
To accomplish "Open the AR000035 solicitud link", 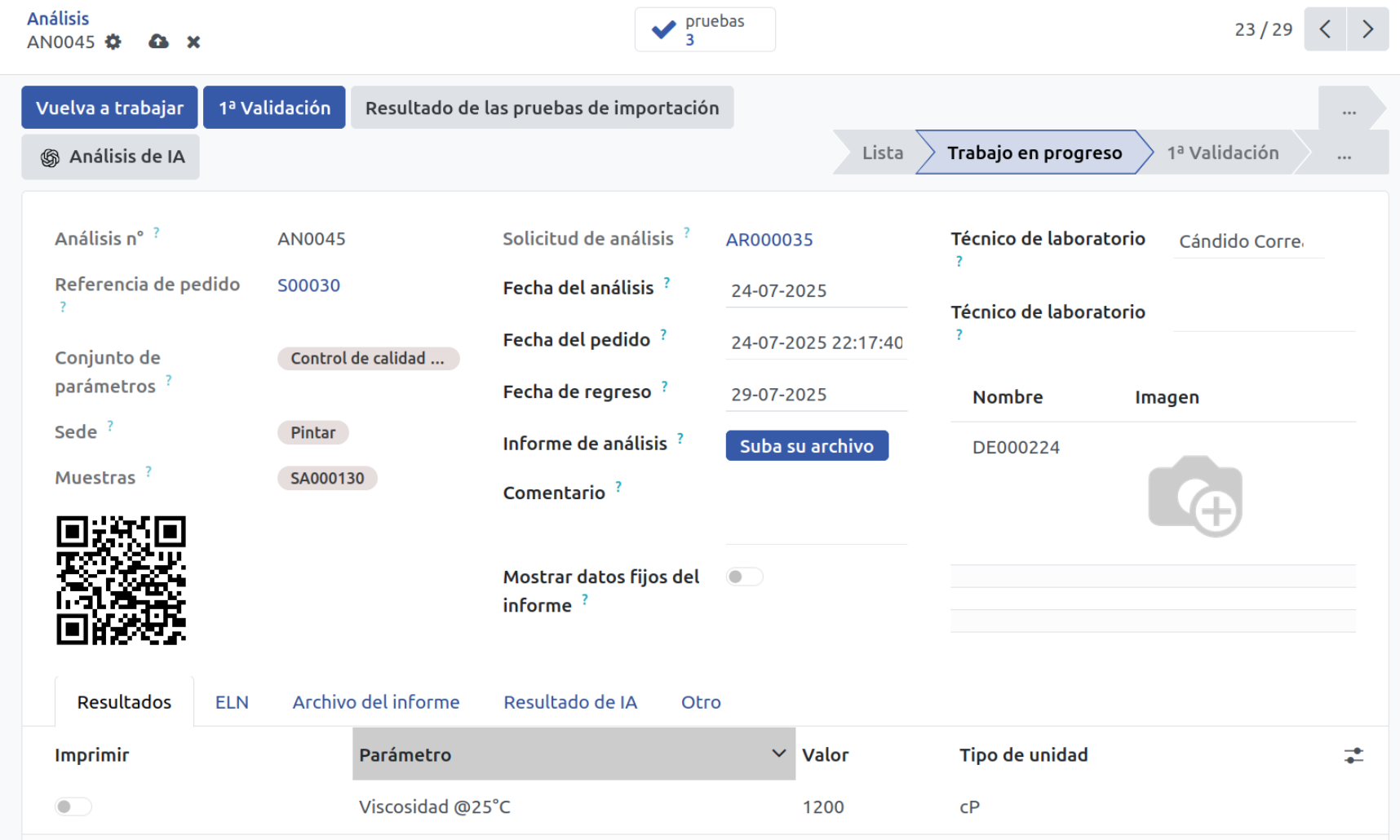I will click(x=769, y=240).
